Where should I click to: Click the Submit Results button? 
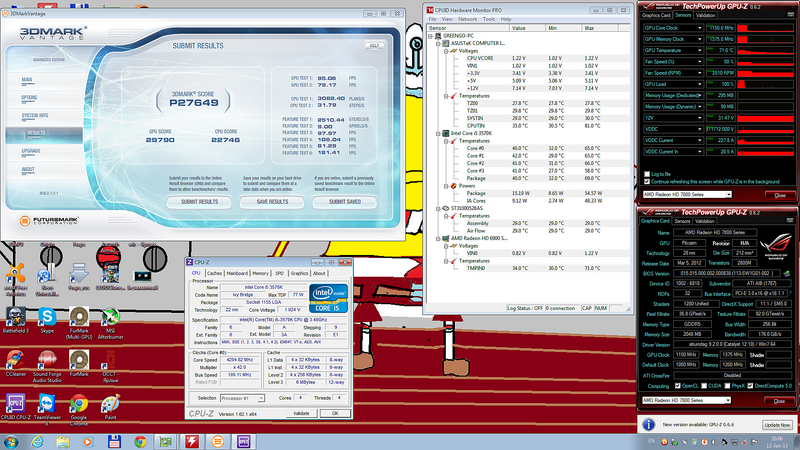[x=199, y=202]
